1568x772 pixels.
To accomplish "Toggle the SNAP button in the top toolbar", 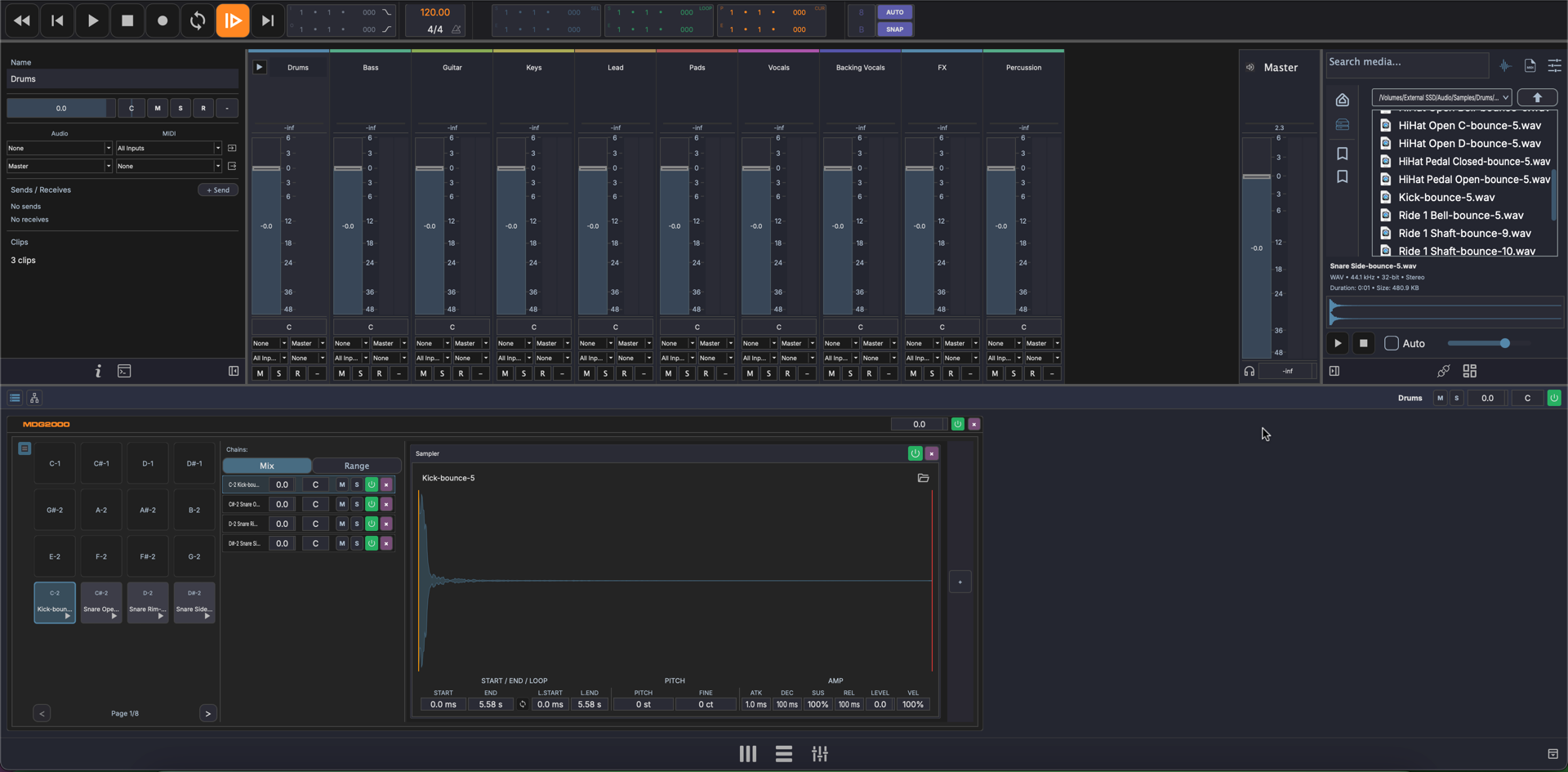I will [895, 29].
